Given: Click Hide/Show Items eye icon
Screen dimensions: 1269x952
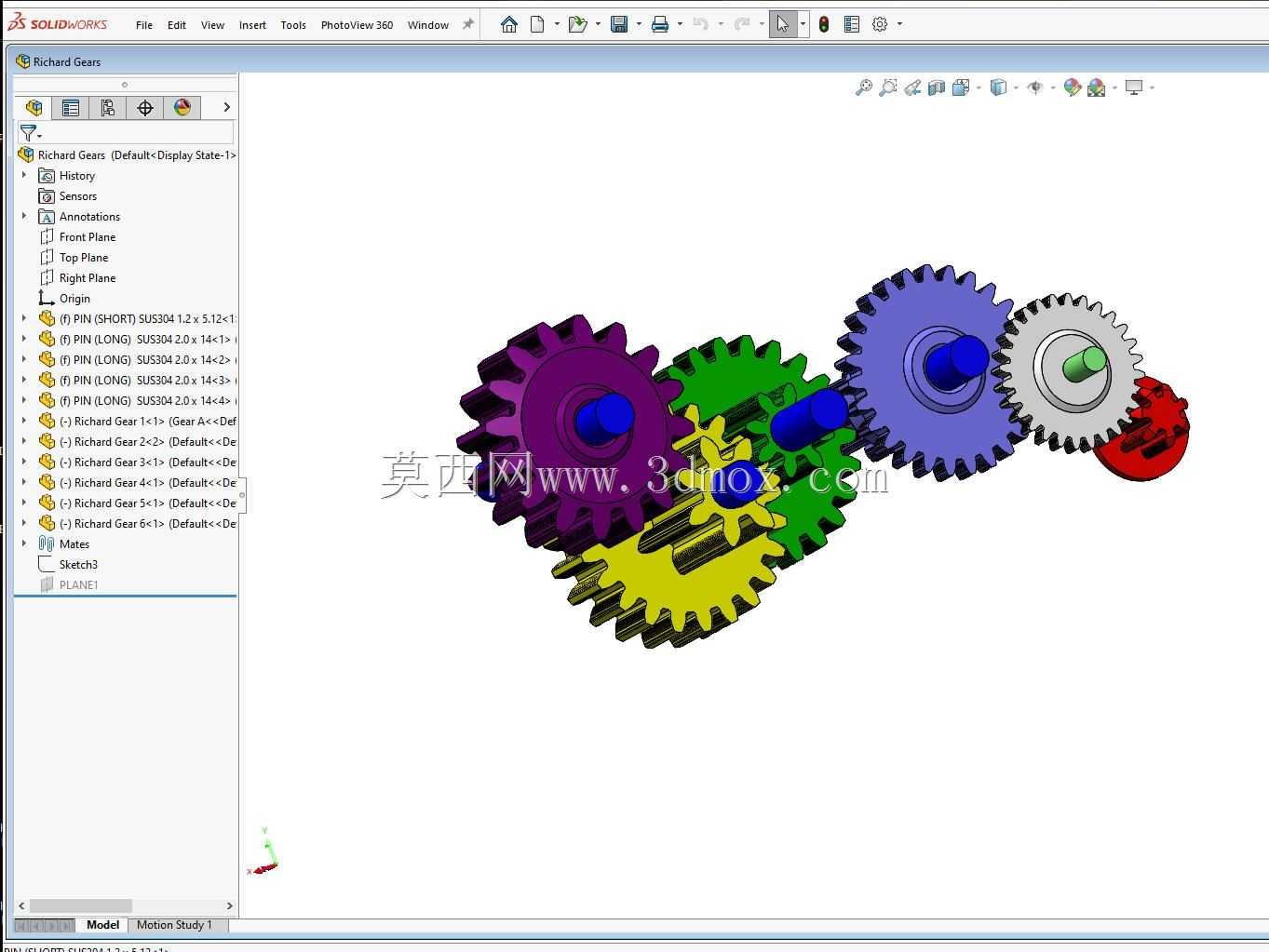Looking at the screenshot, I should [x=1035, y=87].
